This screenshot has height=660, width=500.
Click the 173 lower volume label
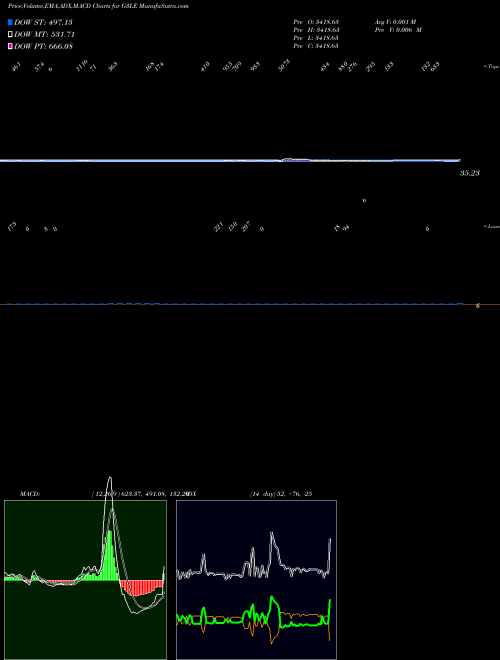tap(12, 226)
